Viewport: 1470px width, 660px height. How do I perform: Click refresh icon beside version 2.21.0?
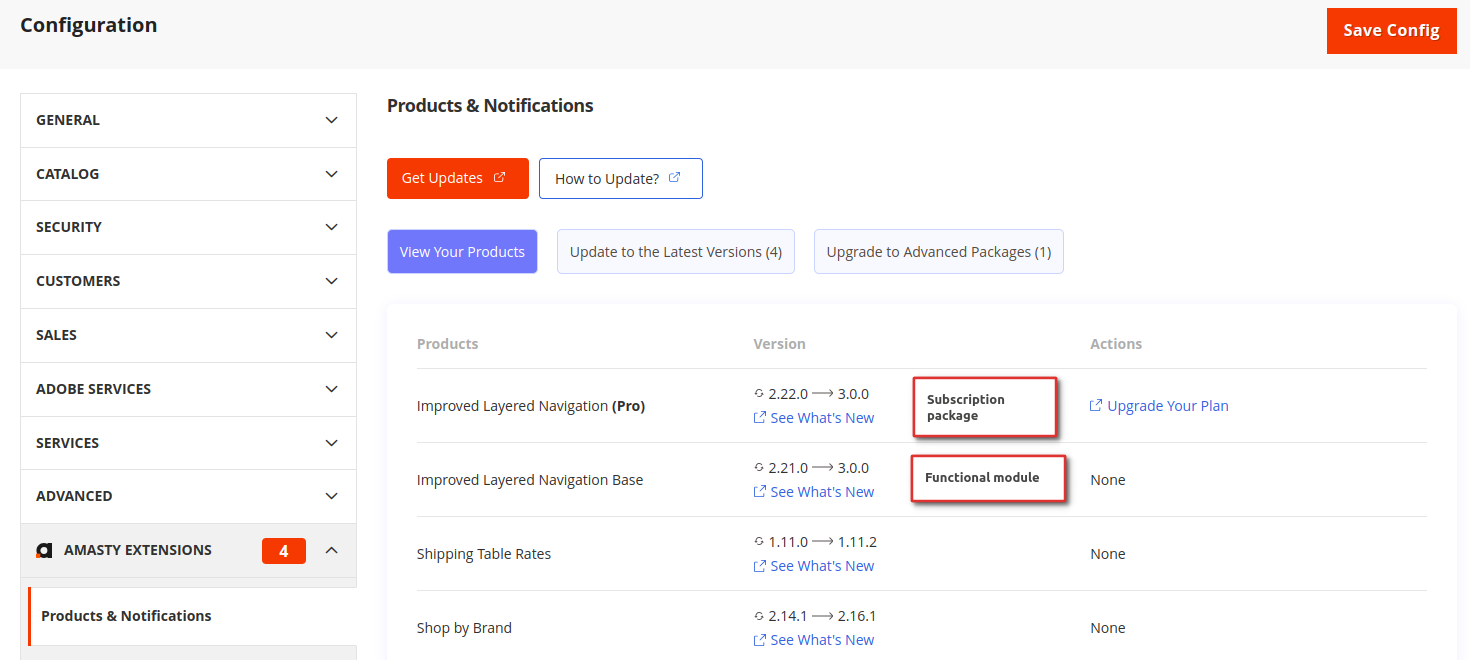(x=759, y=468)
